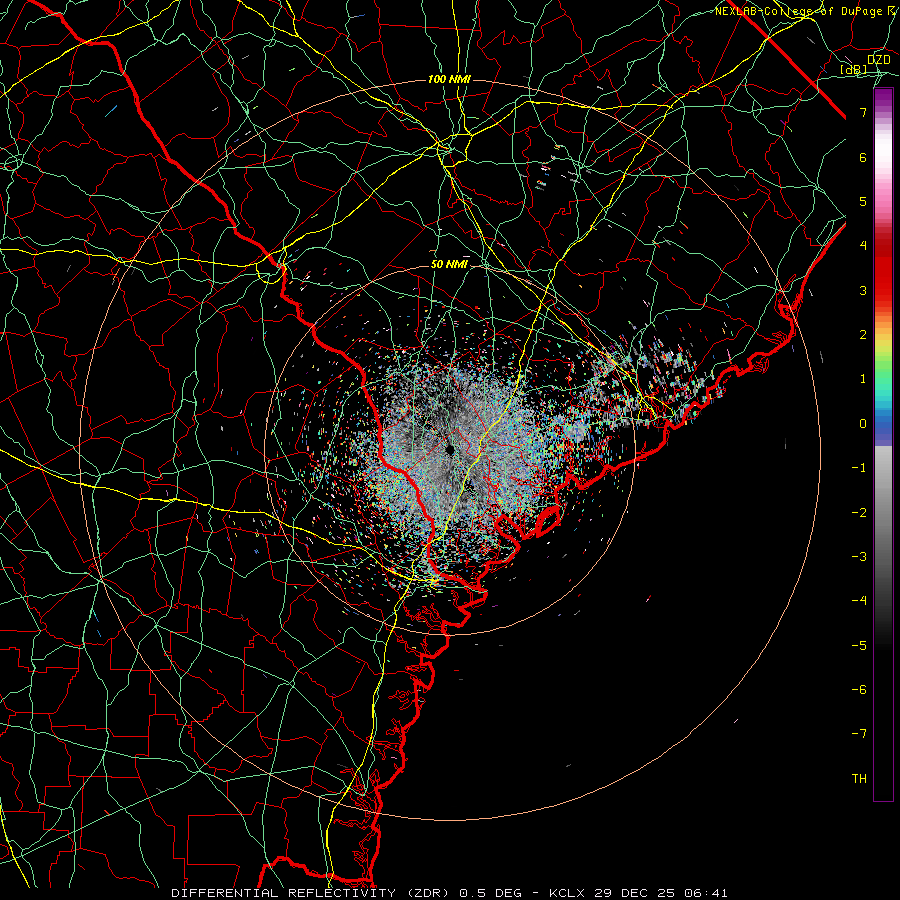
Task: Click the "50 NMI" range ring label
Action: click(449, 264)
